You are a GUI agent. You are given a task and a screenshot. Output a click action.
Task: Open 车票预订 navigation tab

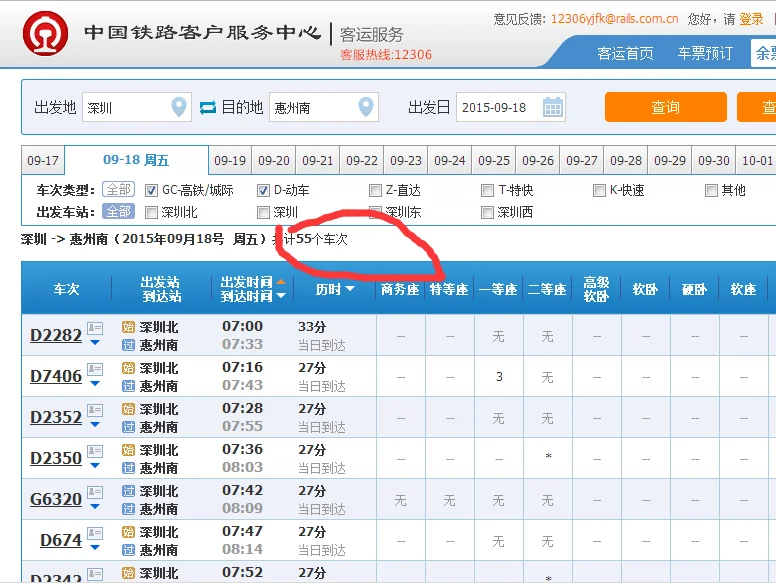(705, 53)
